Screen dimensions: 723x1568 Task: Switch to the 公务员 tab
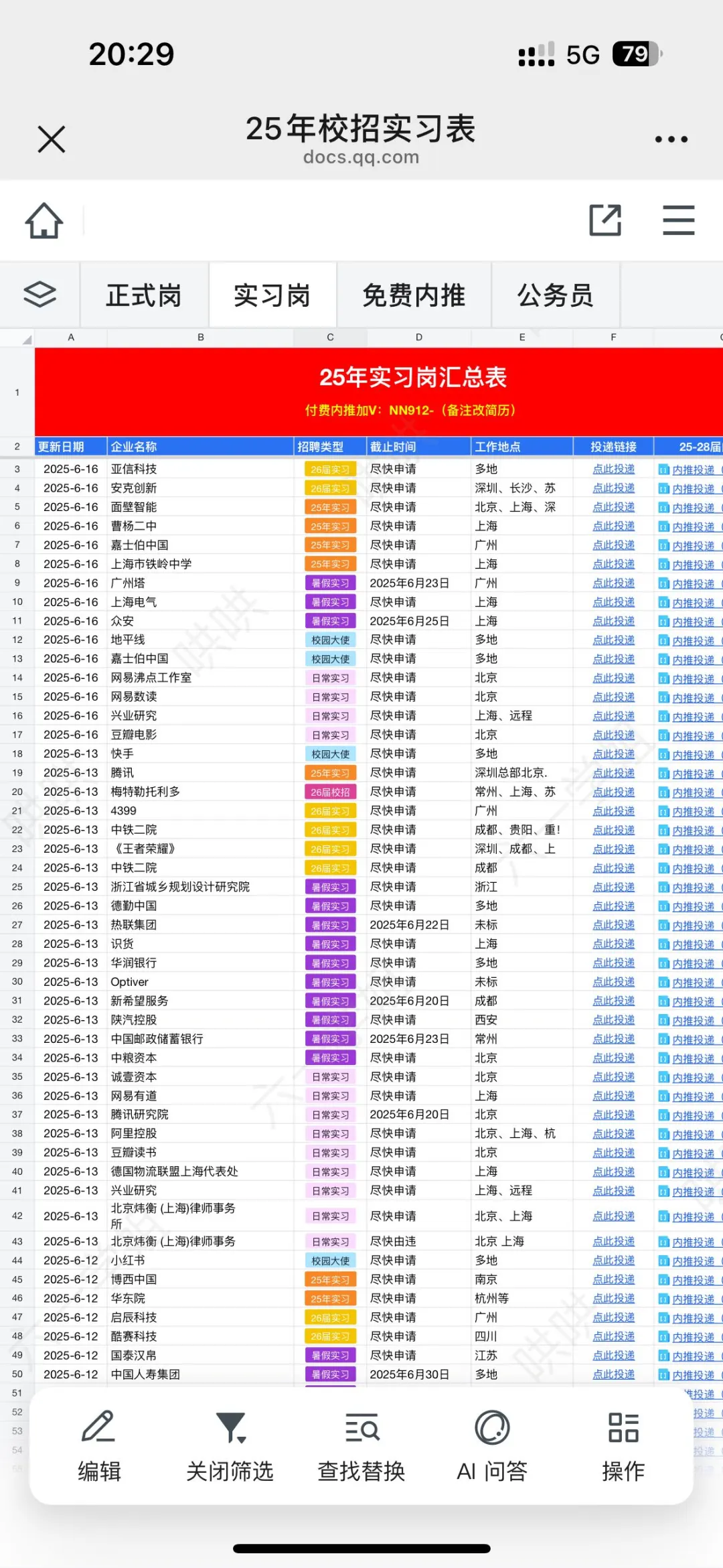556,295
